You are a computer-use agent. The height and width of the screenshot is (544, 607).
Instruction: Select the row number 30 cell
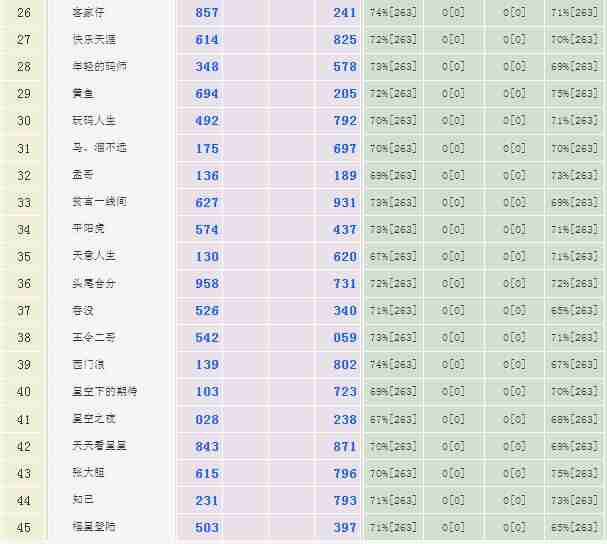24,121
